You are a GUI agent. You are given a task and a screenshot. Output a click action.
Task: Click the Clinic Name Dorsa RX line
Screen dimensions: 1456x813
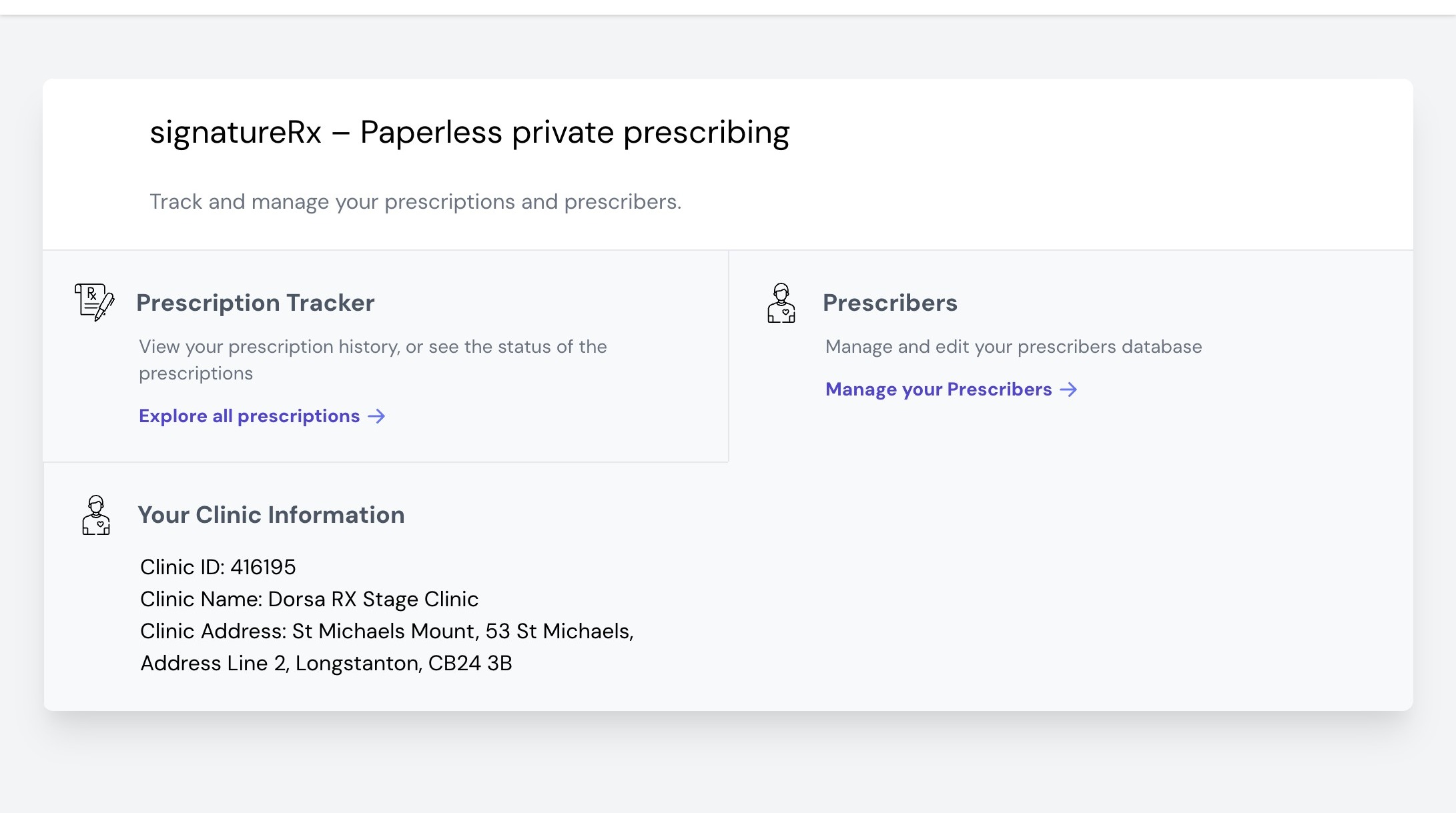coord(309,599)
